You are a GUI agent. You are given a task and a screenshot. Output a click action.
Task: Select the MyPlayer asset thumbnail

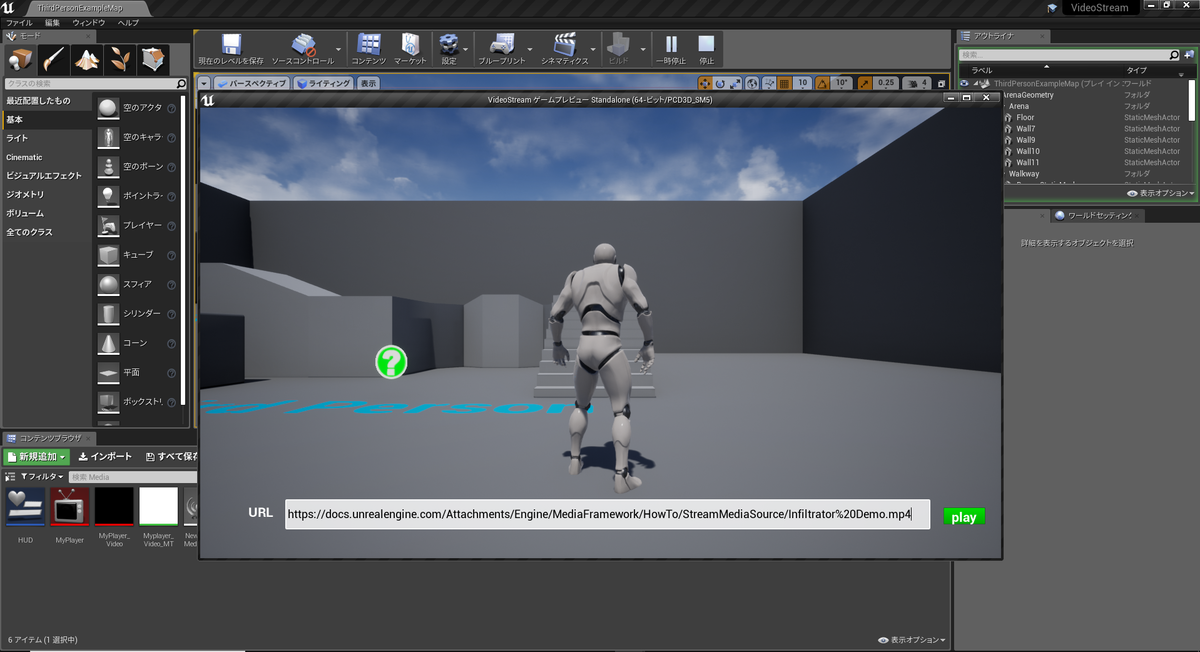[x=70, y=506]
